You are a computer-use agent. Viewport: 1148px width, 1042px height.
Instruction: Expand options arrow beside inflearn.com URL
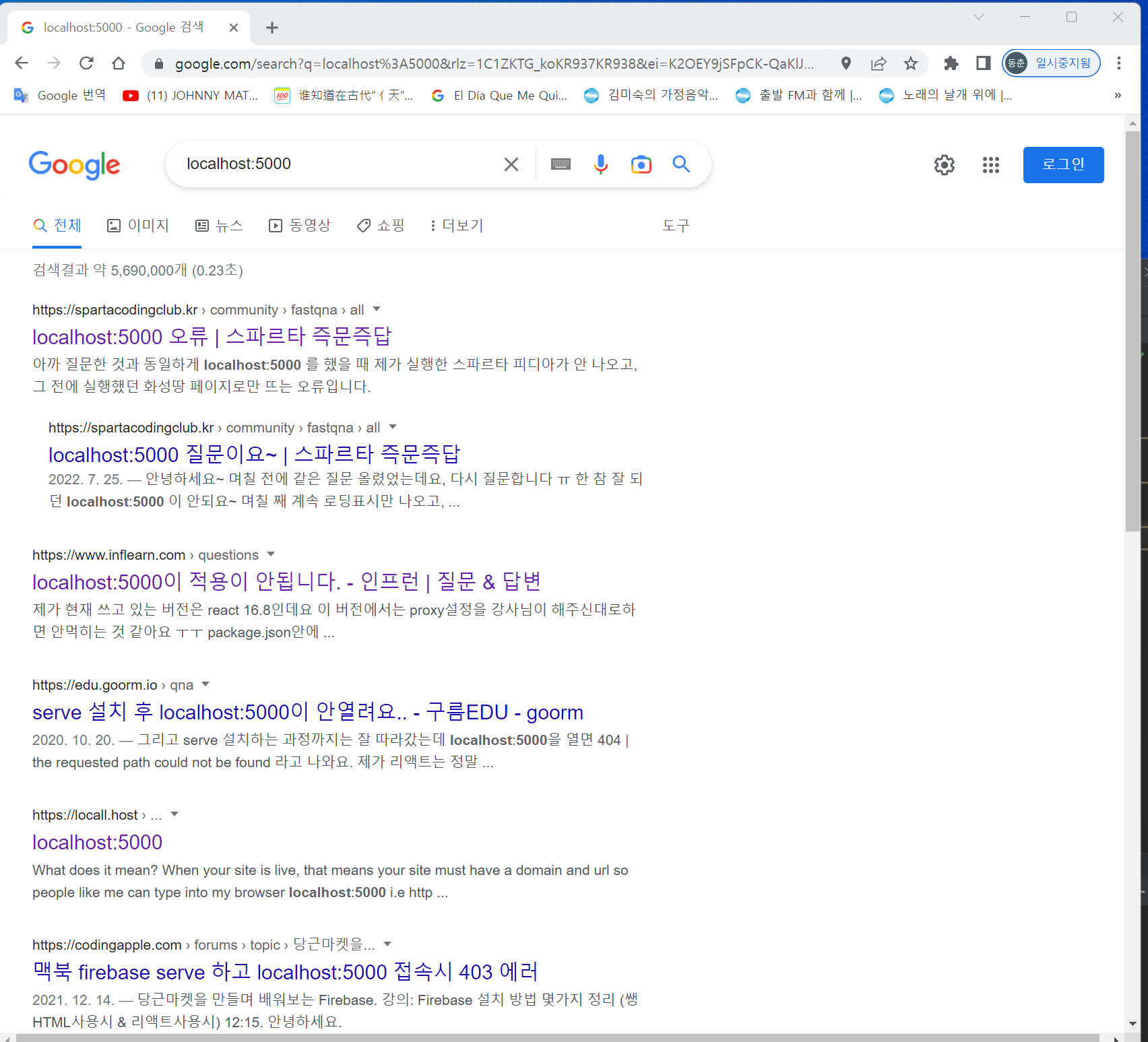tap(271, 554)
